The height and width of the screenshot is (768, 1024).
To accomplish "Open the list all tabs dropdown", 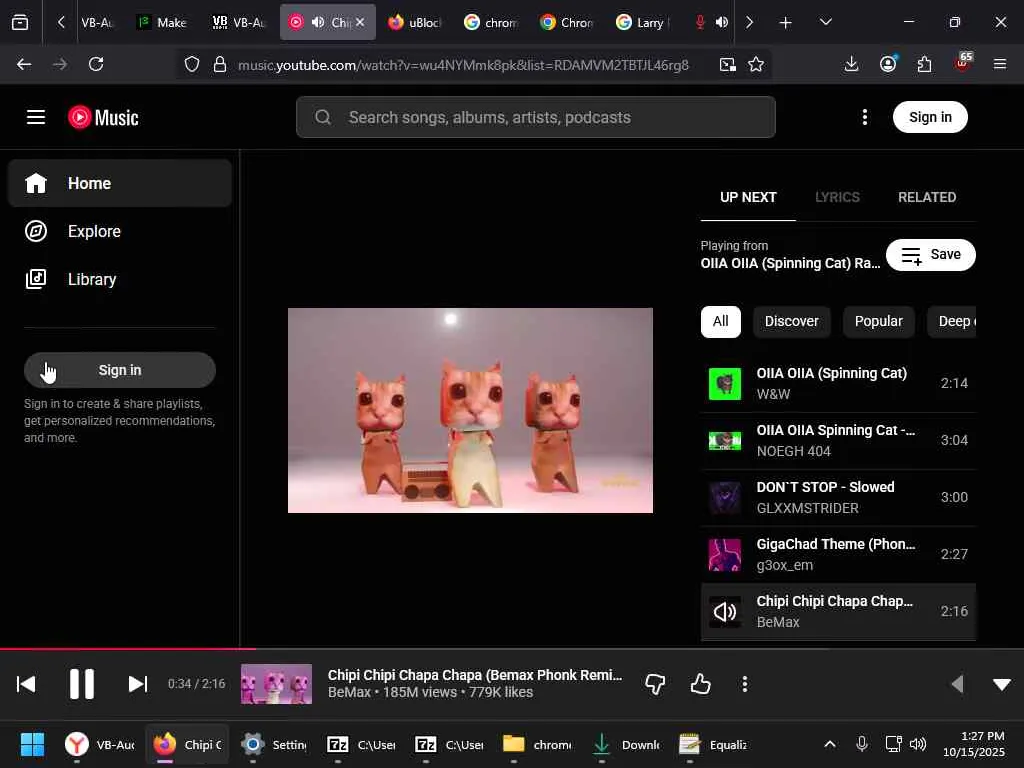I will pos(825,22).
